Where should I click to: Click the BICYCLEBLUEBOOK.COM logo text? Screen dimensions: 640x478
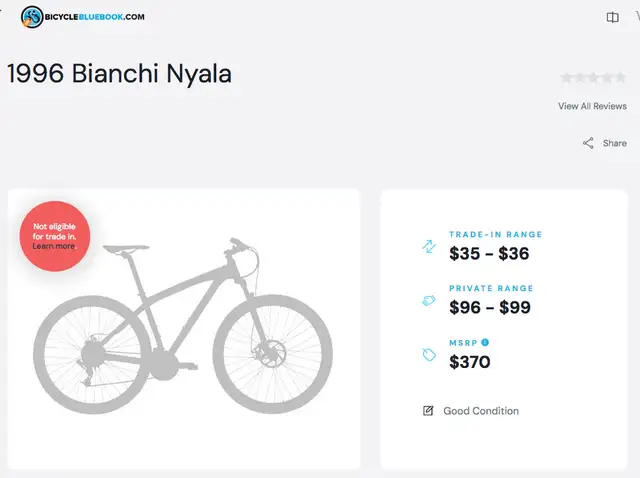(x=94, y=17)
